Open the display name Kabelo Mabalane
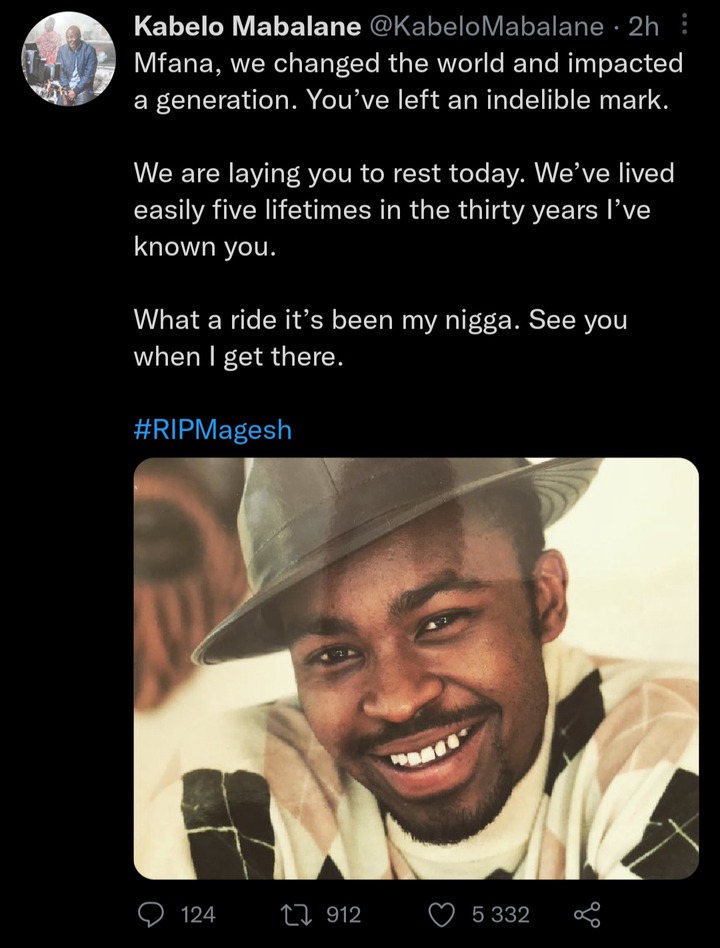 (247, 26)
